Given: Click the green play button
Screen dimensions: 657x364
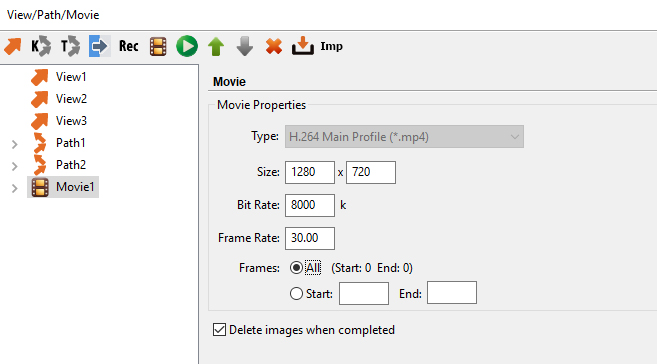Looking at the screenshot, I should (x=187, y=46).
